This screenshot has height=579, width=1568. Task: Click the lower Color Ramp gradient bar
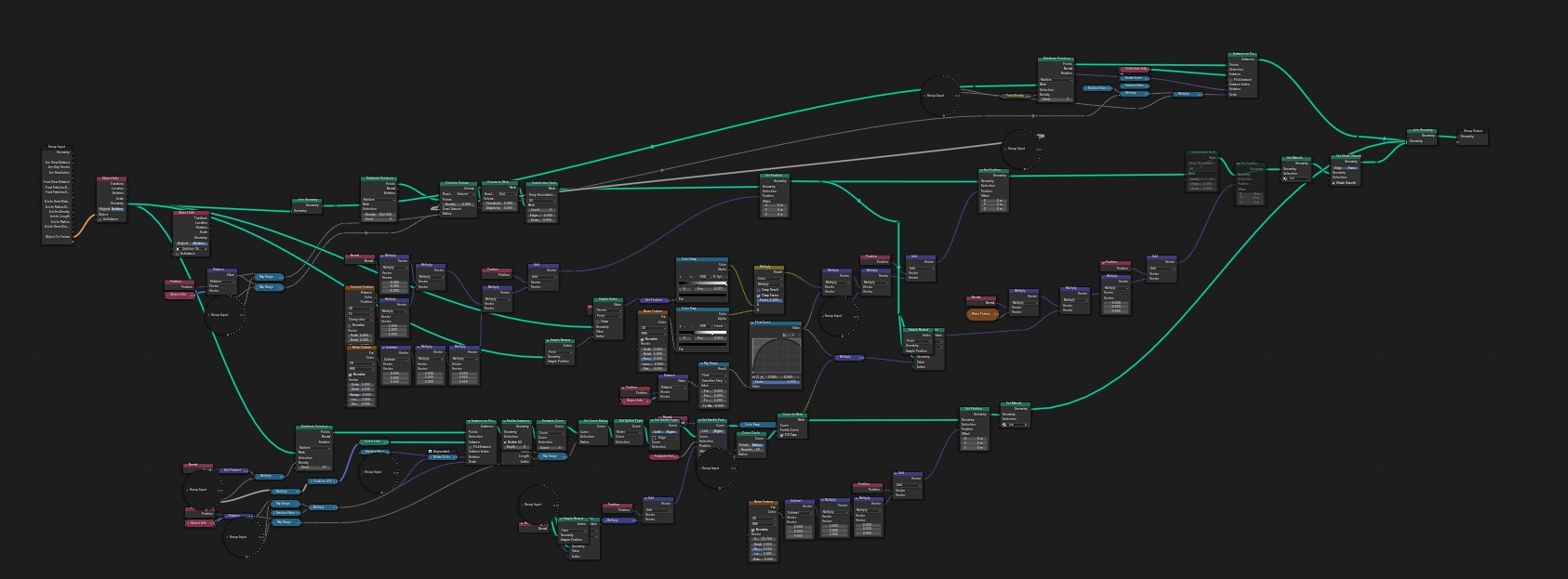702,331
